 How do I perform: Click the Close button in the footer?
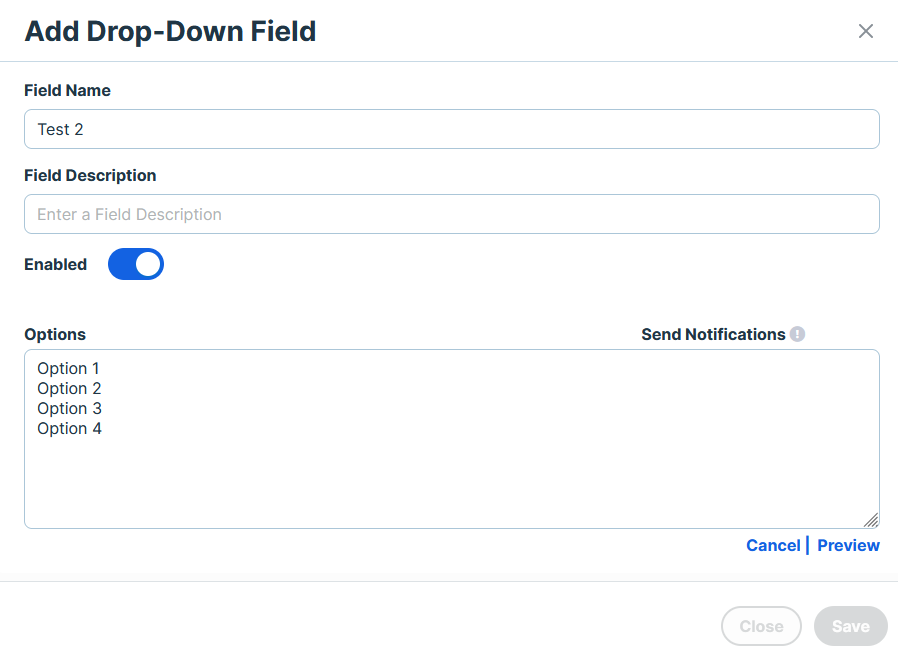(x=761, y=626)
